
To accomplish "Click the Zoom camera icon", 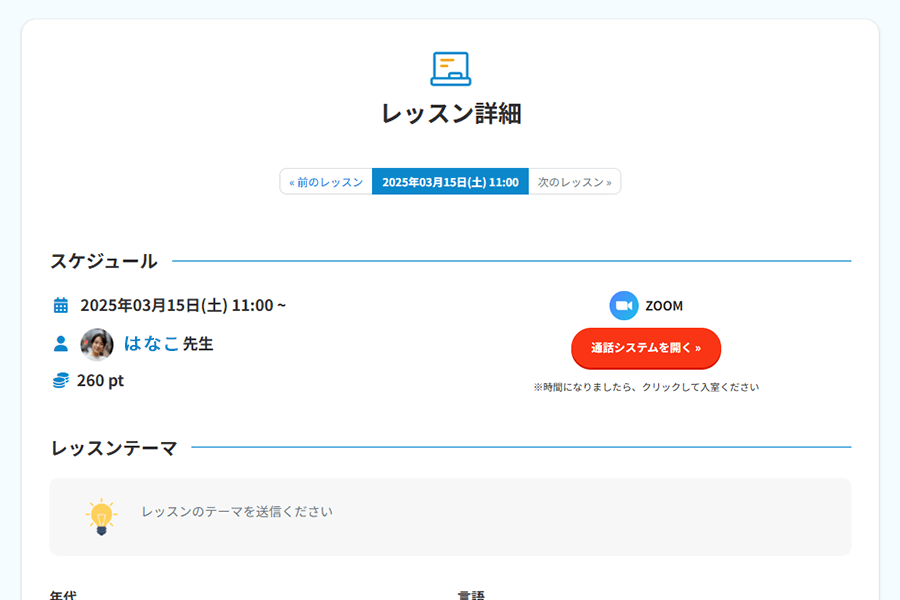I will (x=623, y=305).
